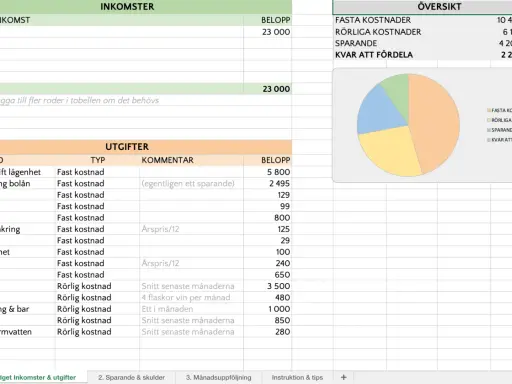Select income amount cell 23 000 below BELOPP
This screenshot has width=512, height=384.
(268, 32)
